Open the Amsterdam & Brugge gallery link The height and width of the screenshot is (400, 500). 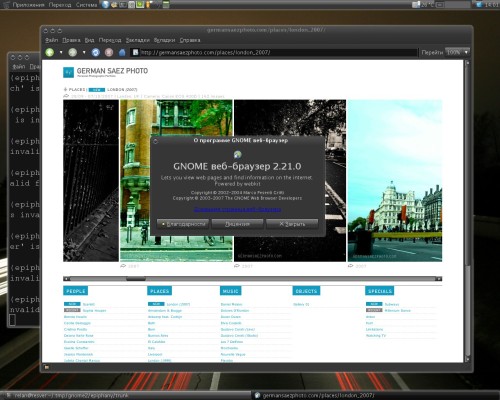165,311
